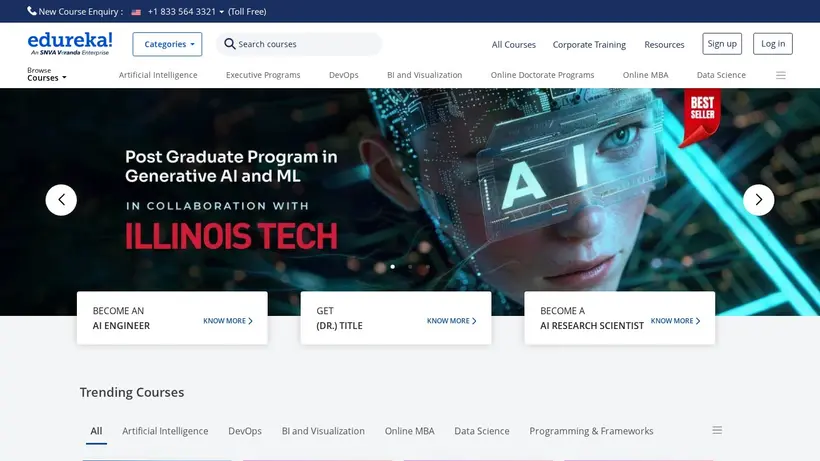Click the US flag icon
Screen dimensions: 820x461
pos(136,12)
